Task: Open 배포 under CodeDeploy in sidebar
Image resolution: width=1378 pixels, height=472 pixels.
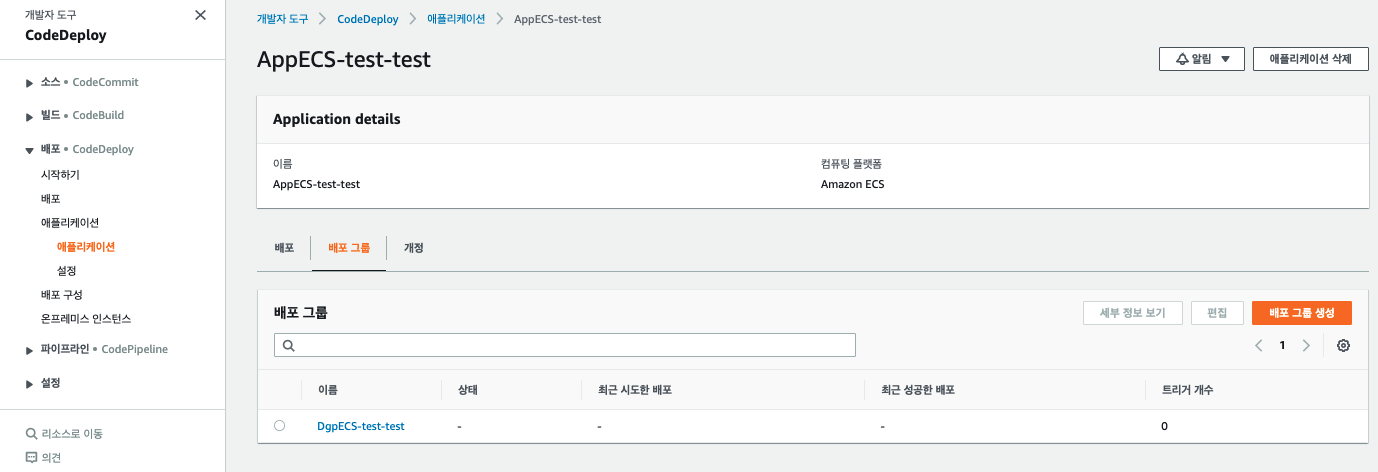Action: [x=50, y=198]
